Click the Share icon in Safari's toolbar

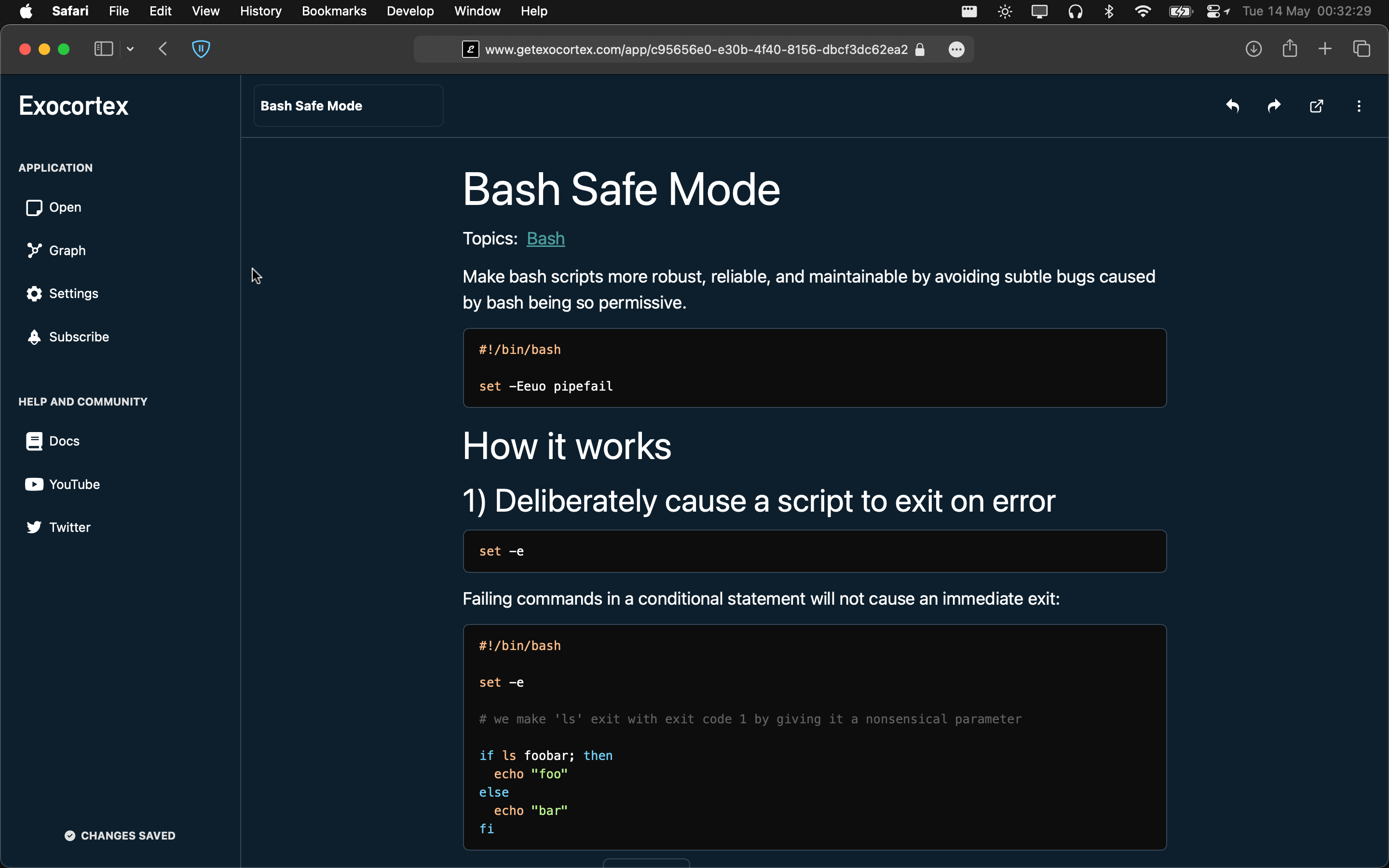[x=1290, y=48]
